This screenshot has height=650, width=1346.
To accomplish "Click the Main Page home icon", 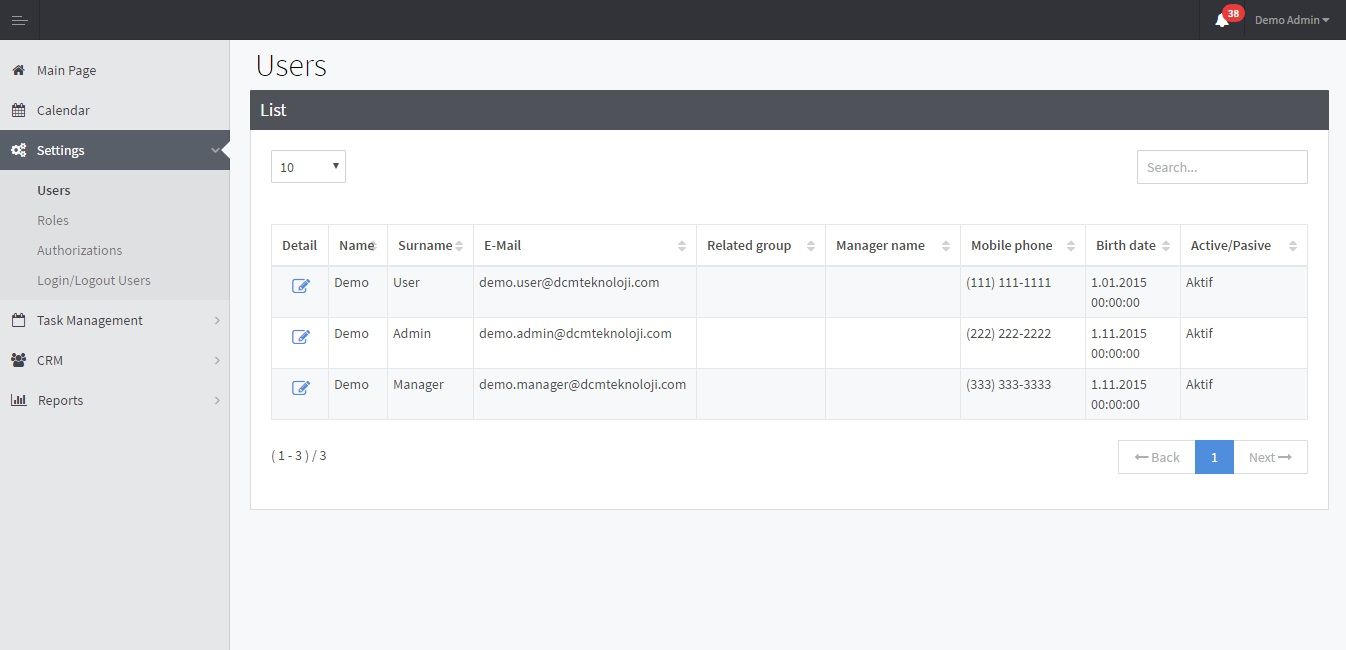I will [18, 70].
